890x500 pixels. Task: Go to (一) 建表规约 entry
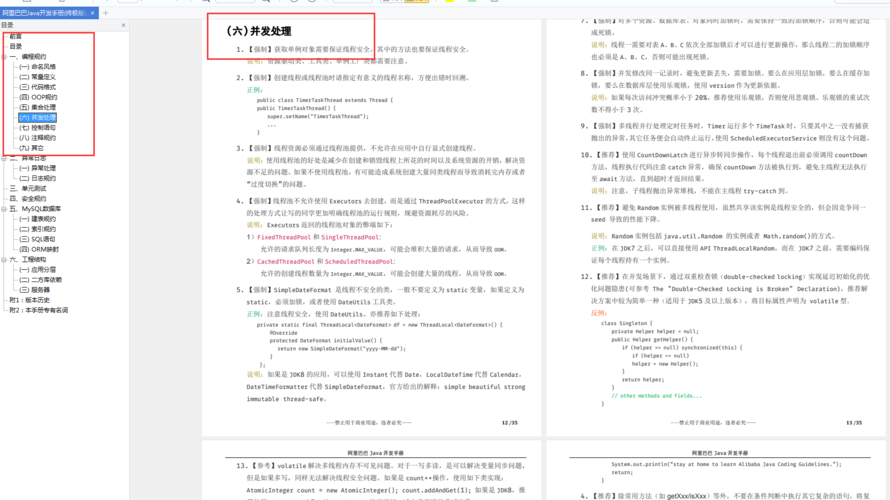(x=37, y=219)
